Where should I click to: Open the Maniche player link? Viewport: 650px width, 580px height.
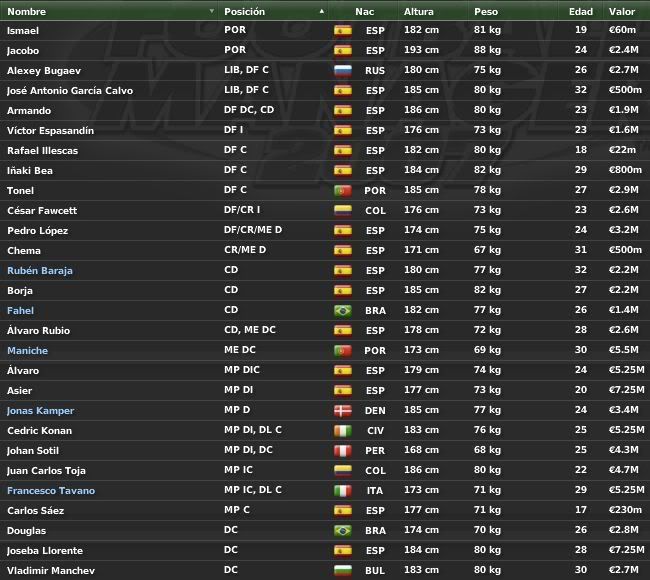(27, 350)
